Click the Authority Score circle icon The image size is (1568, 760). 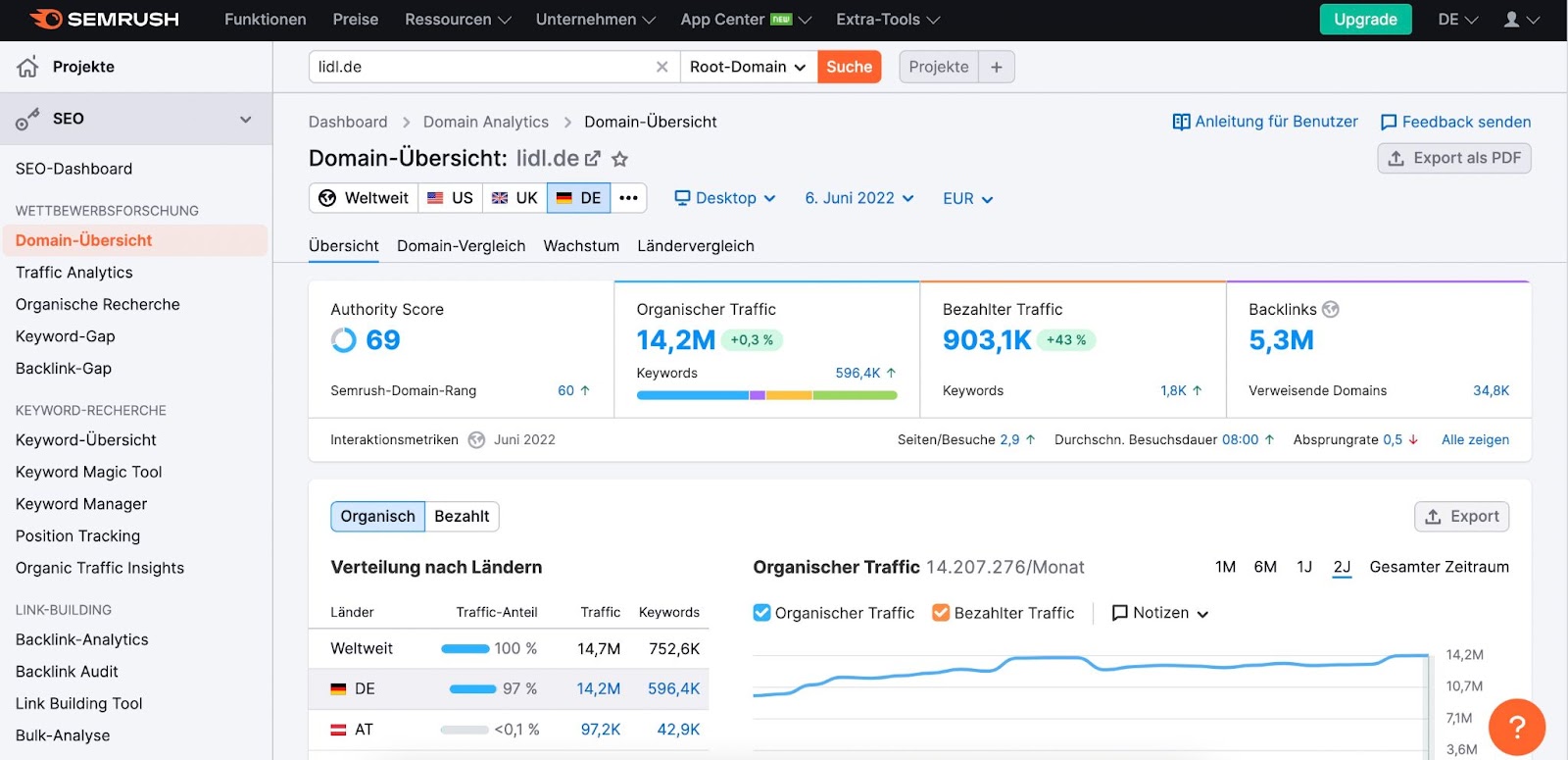tap(344, 340)
